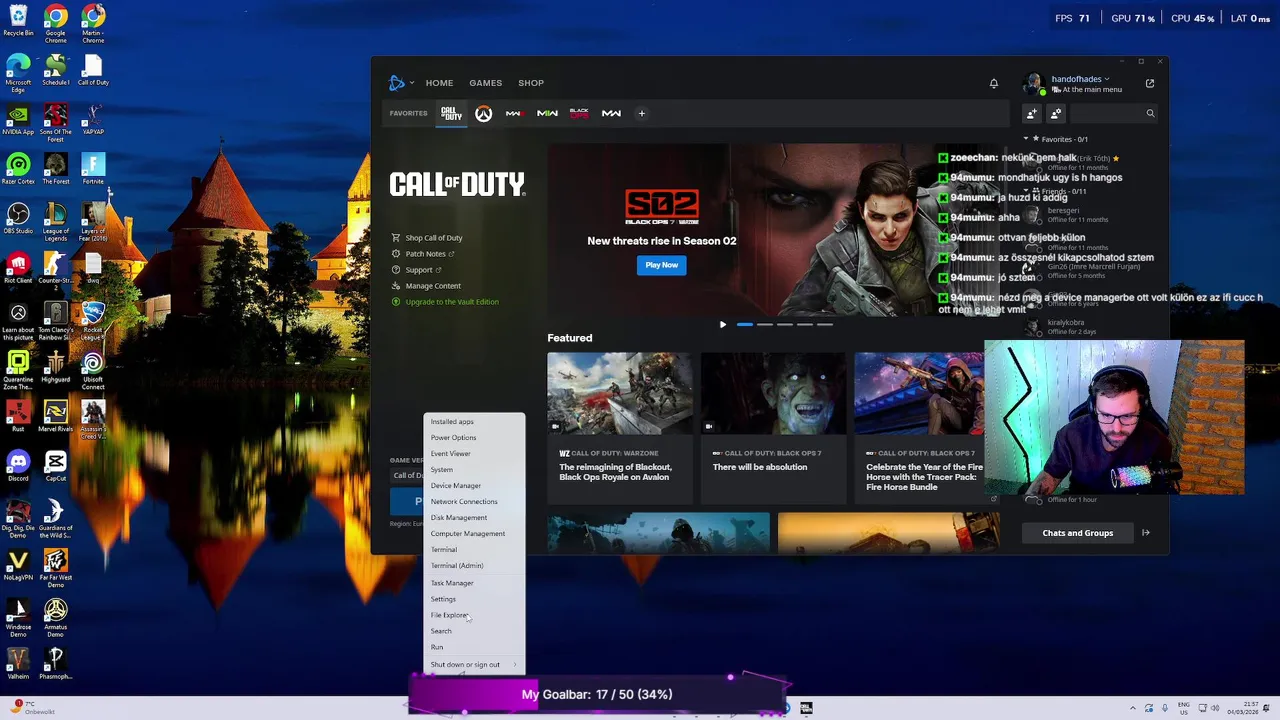Open the notifications bell in Battle.net
1280x720 pixels.
(x=993, y=84)
